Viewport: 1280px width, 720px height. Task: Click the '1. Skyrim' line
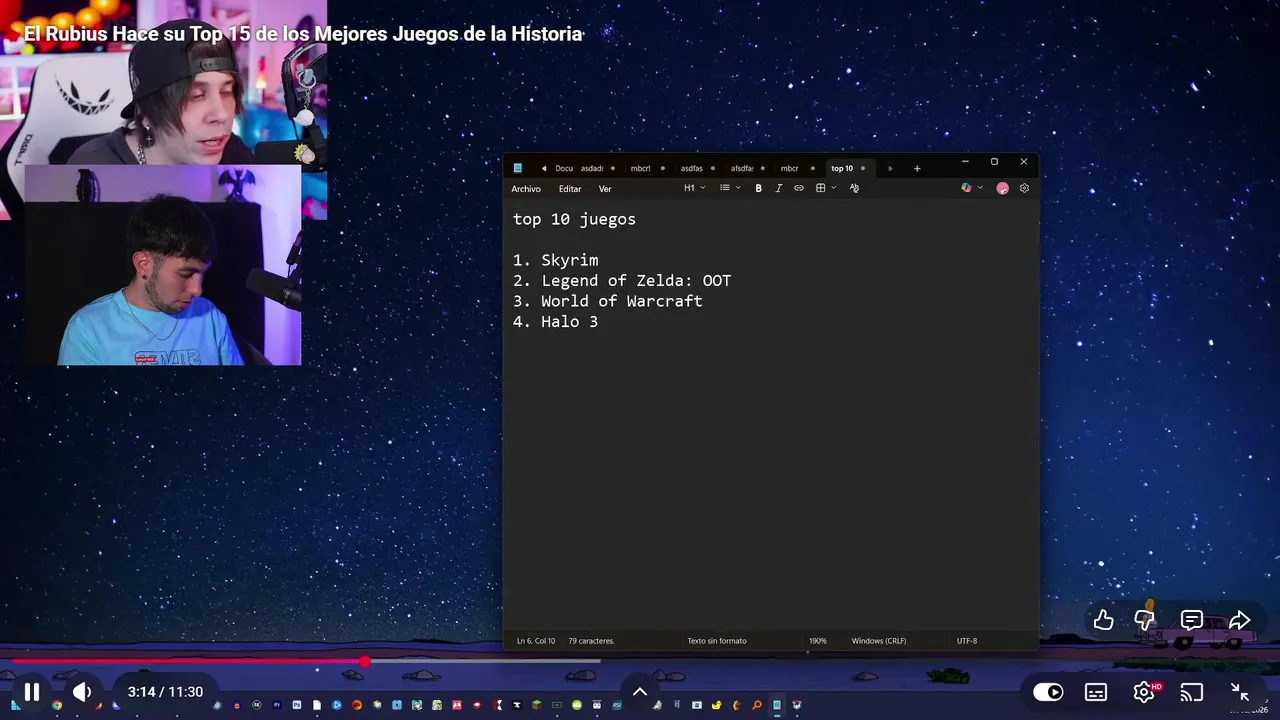(556, 260)
